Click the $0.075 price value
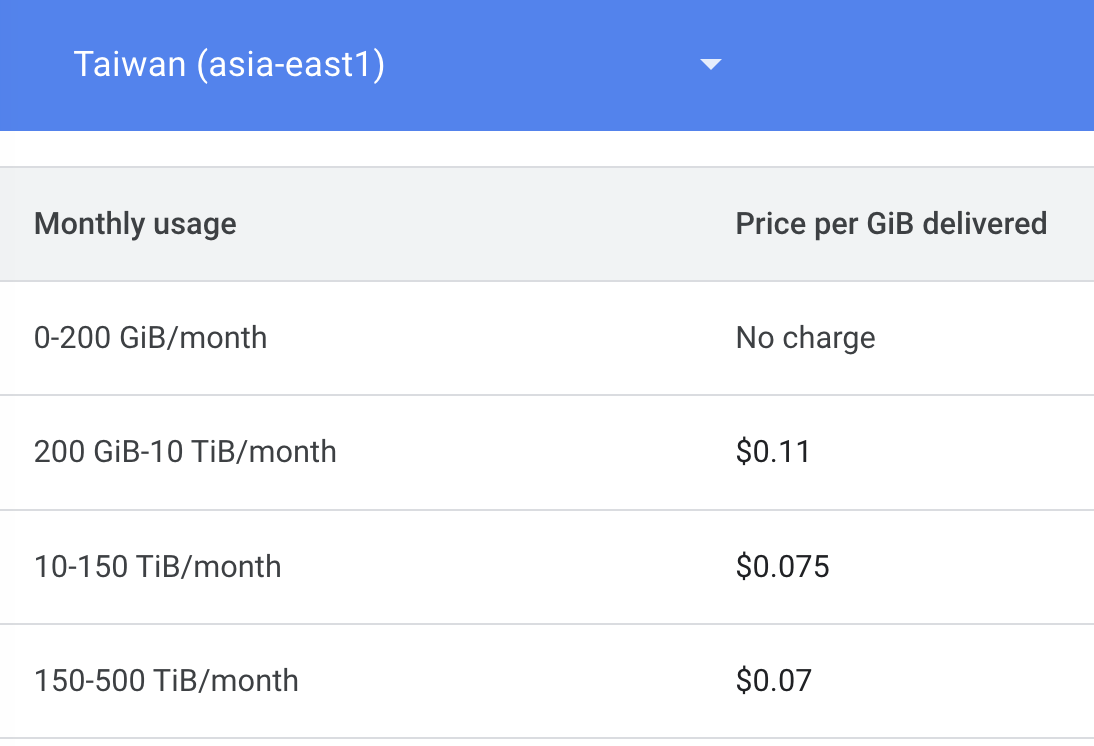The height and width of the screenshot is (746, 1094). 782,567
